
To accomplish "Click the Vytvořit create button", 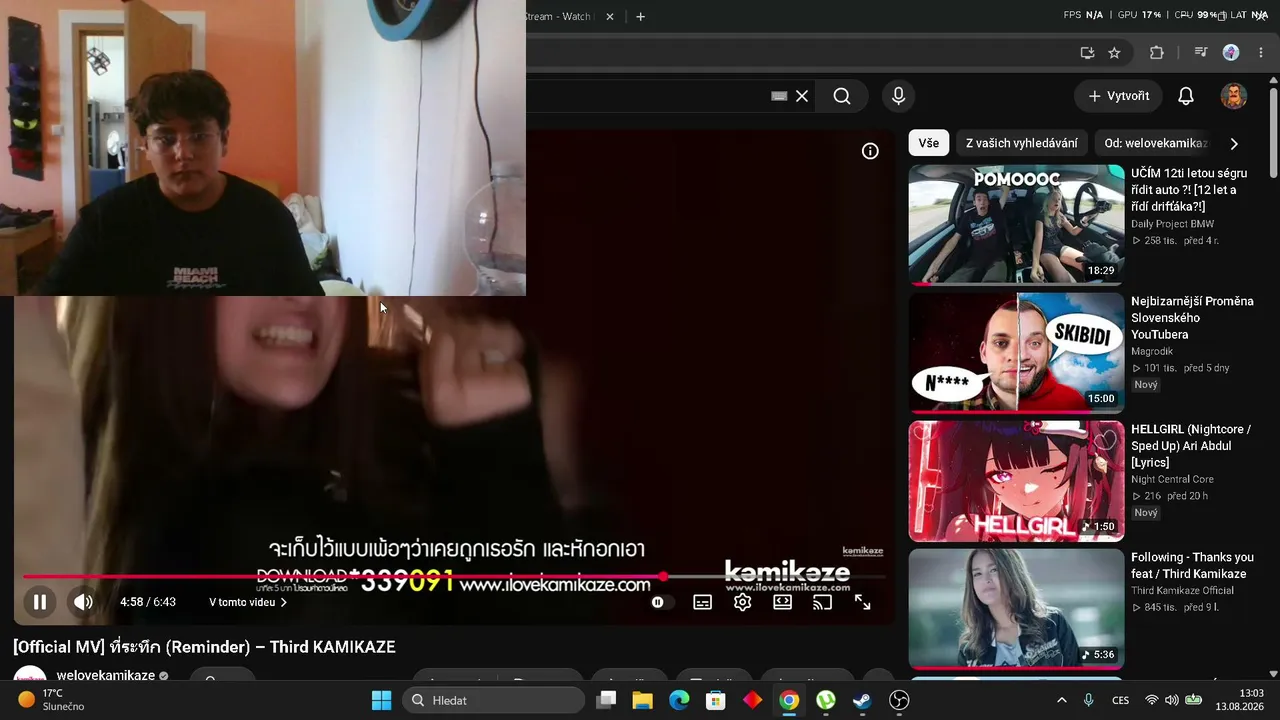I will coord(1118,96).
